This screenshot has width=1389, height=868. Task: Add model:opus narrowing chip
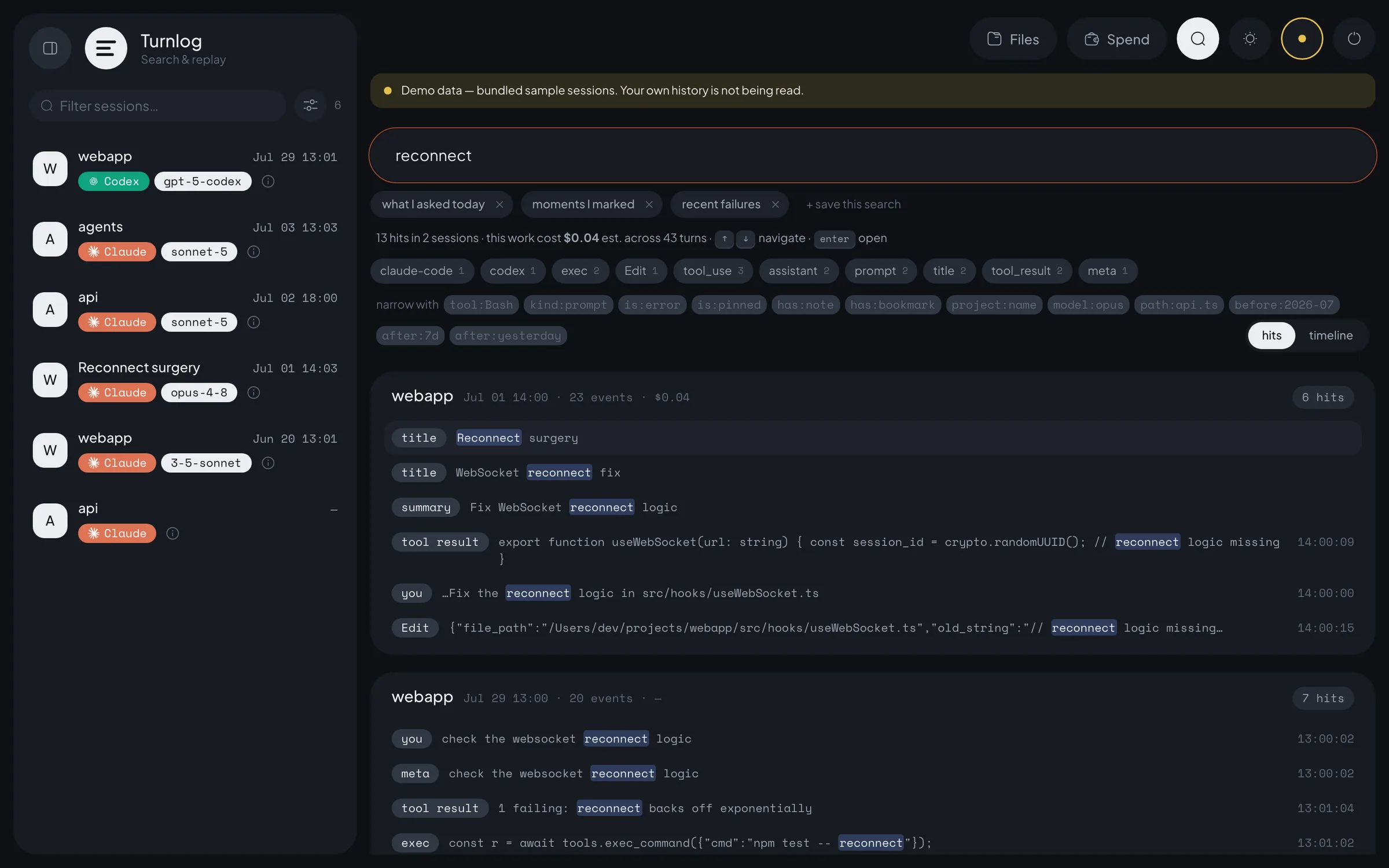(1088, 305)
